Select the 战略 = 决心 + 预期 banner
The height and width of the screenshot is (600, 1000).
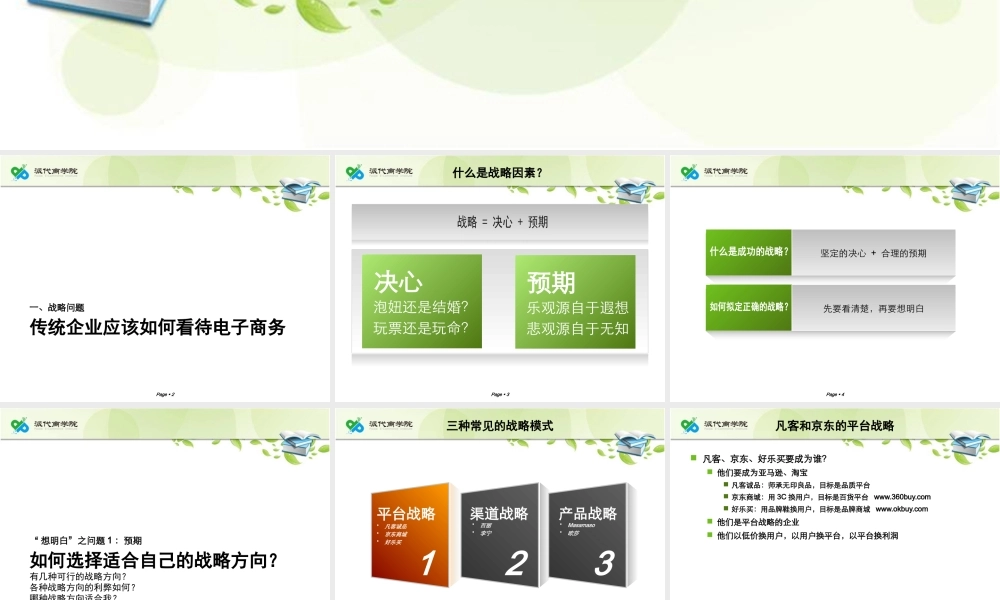point(500,222)
